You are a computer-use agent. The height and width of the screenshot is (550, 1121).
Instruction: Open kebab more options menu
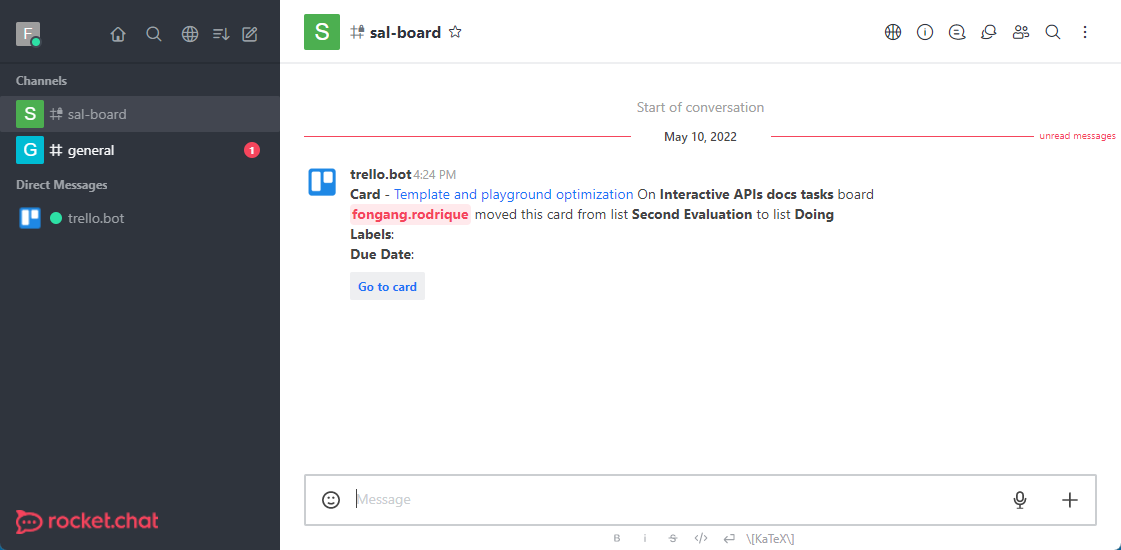pos(1085,32)
